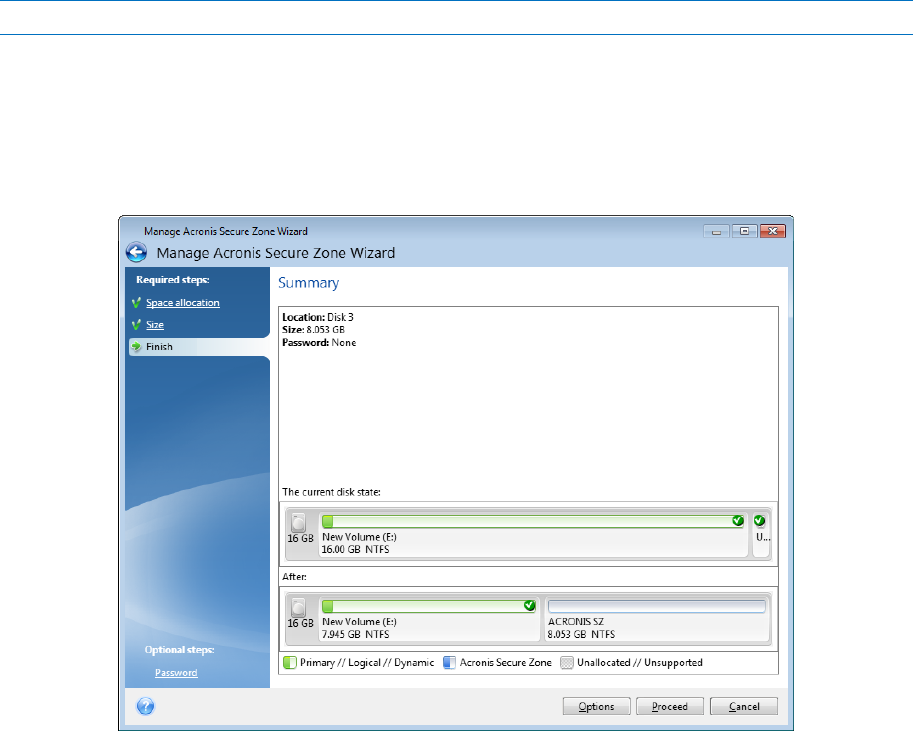
Task: Click the green check icon beside Size
Action: coord(136,325)
